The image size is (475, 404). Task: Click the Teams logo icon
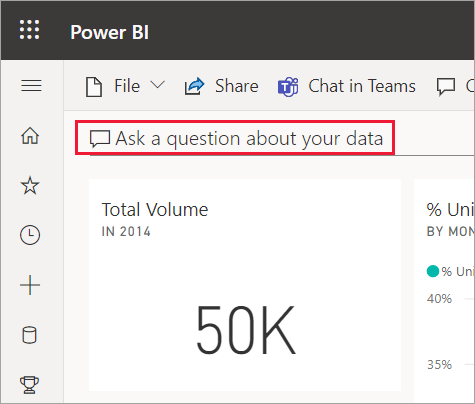click(288, 87)
